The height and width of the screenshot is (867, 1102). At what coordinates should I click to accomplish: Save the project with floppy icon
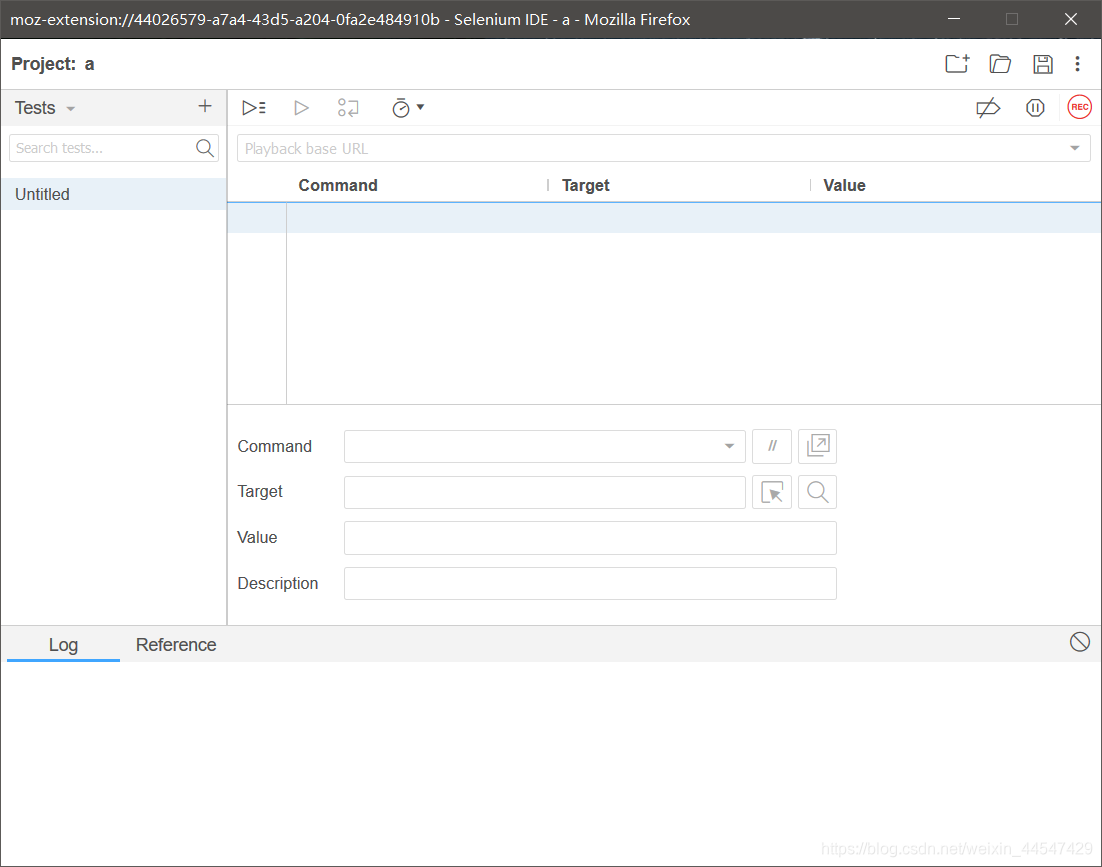tap(1043, 64)
